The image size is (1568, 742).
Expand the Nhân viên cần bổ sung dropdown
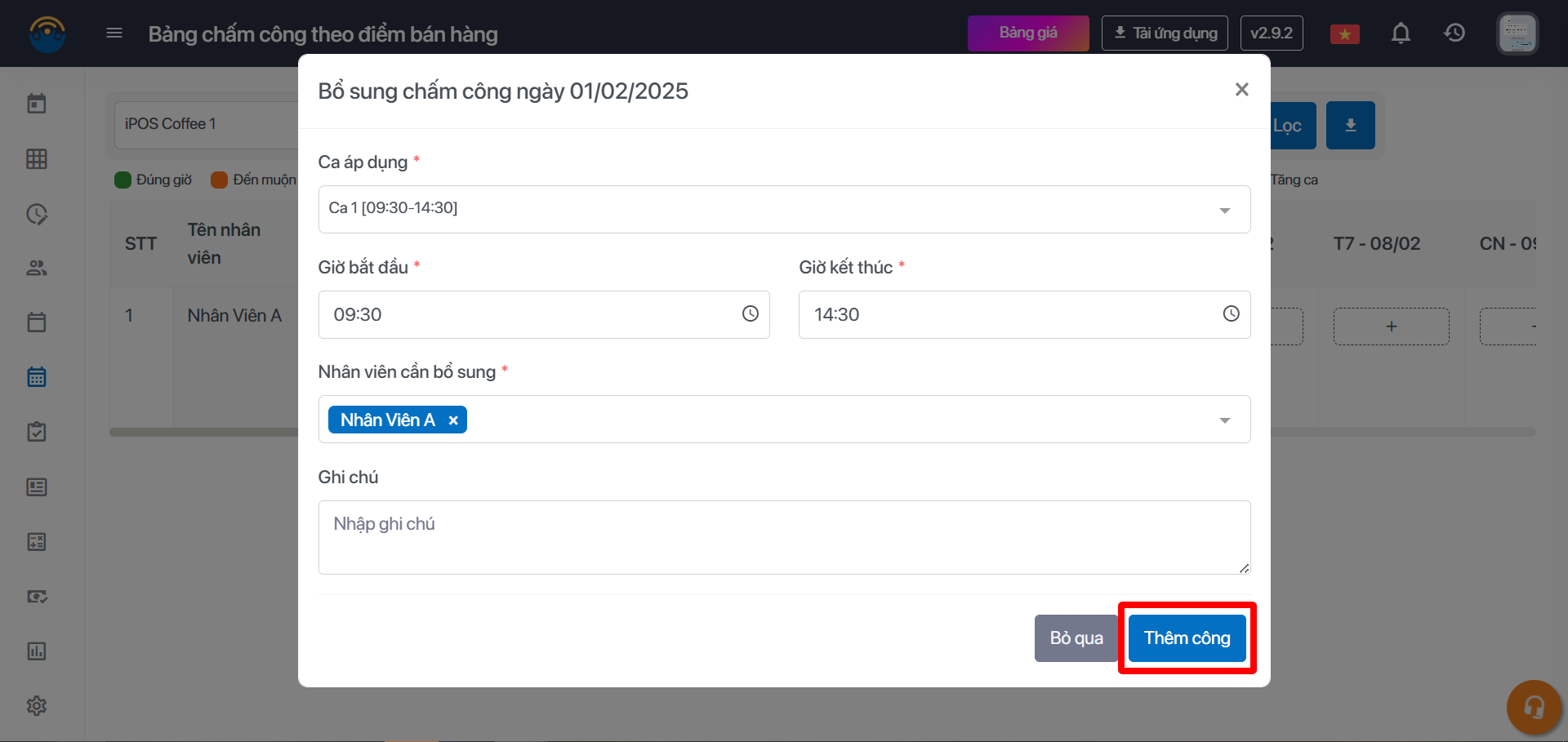pyautogui.click(x=1224, y=420)
